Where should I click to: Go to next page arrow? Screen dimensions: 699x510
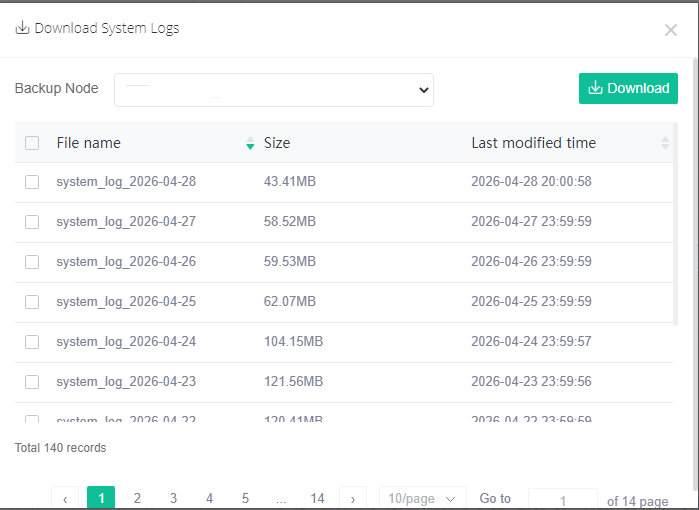pyautogui.click(x=353, y=498)
